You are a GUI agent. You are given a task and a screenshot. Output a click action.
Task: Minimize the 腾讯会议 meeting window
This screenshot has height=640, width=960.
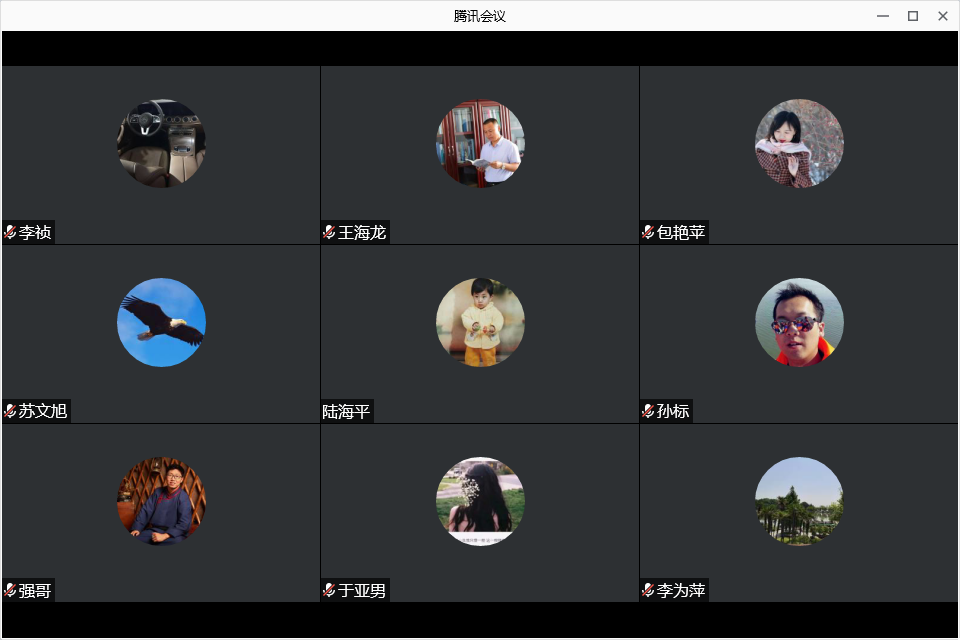pos(883,16)
